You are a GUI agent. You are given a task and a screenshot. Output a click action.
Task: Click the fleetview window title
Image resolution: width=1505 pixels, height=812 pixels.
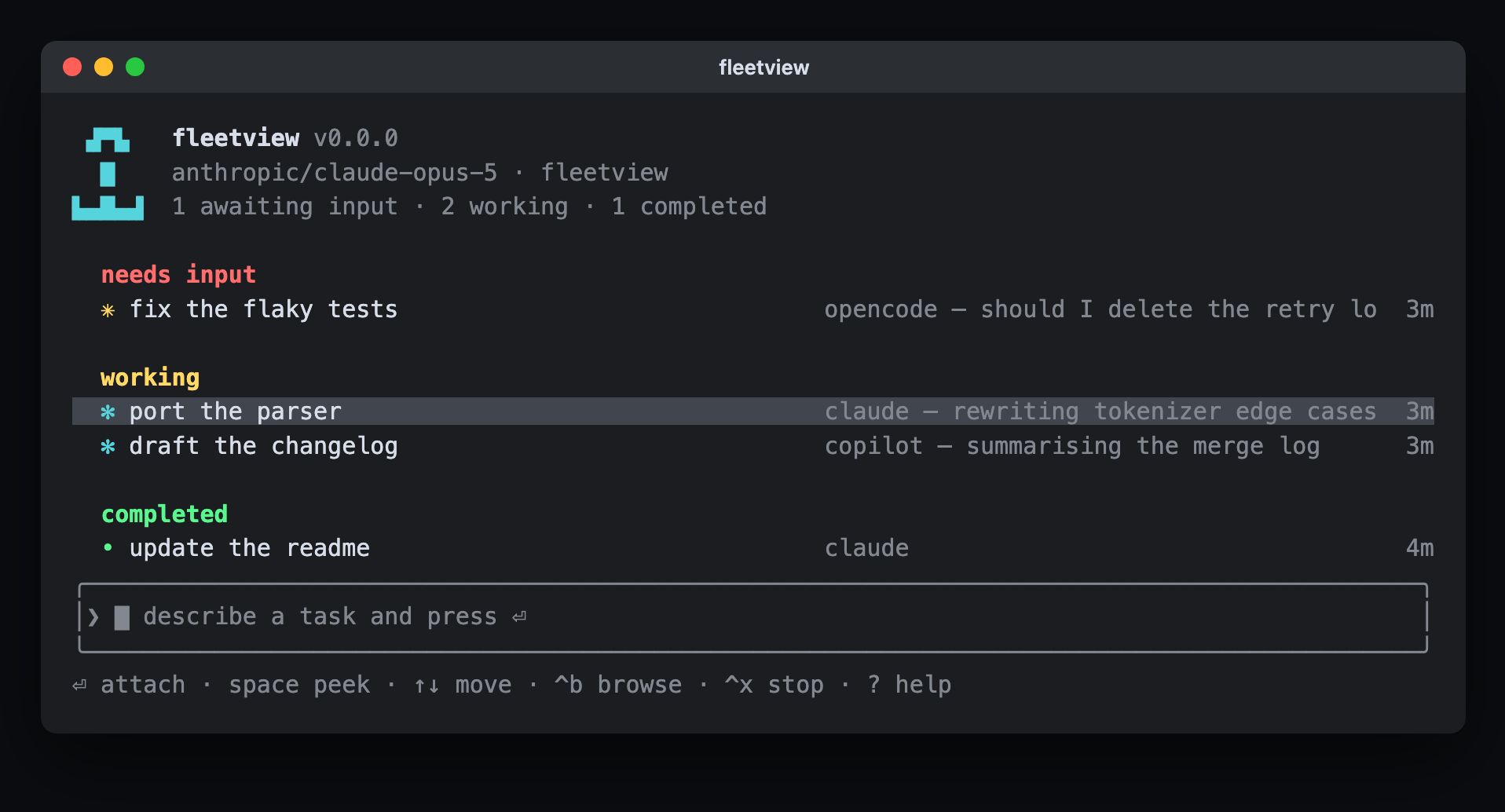tap(763, 68)
